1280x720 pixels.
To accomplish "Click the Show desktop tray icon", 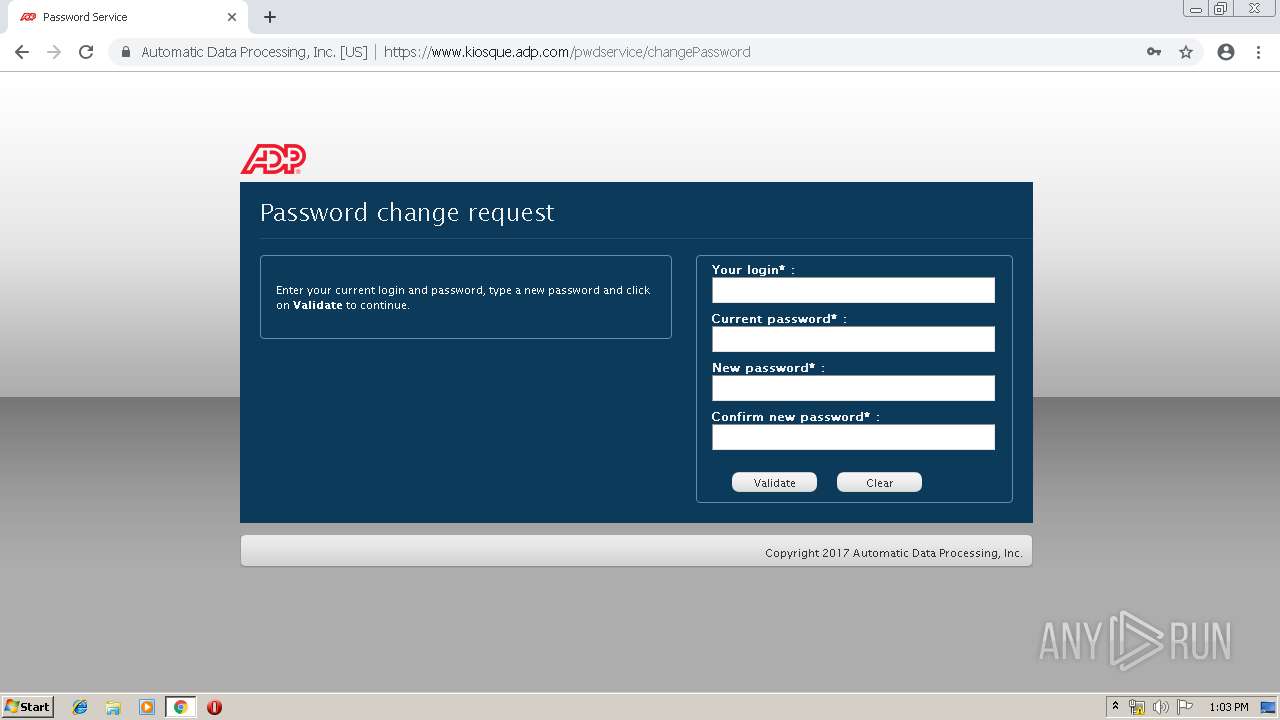I will (1268, 707).
